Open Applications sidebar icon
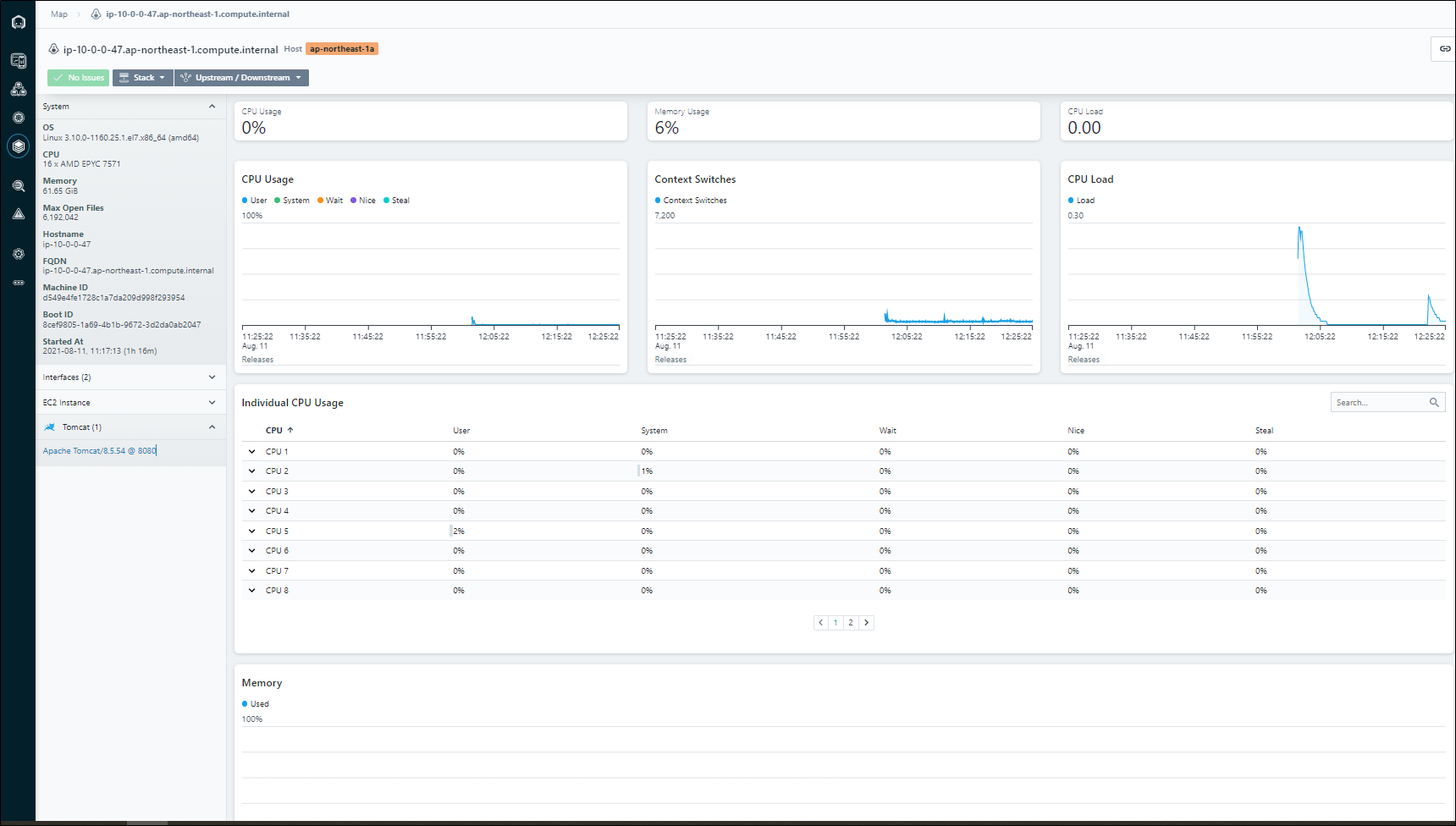Viewport: 1456px width, 826px height. click(x=18, y=89)
